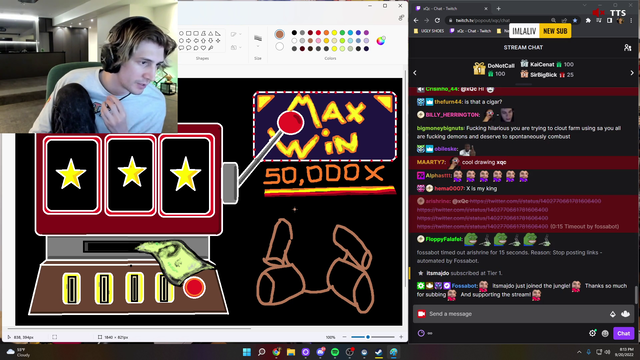This screenshot has width=640, height=360.
Task: Bookmark this page with the star icon
Action: pos(575,20)
